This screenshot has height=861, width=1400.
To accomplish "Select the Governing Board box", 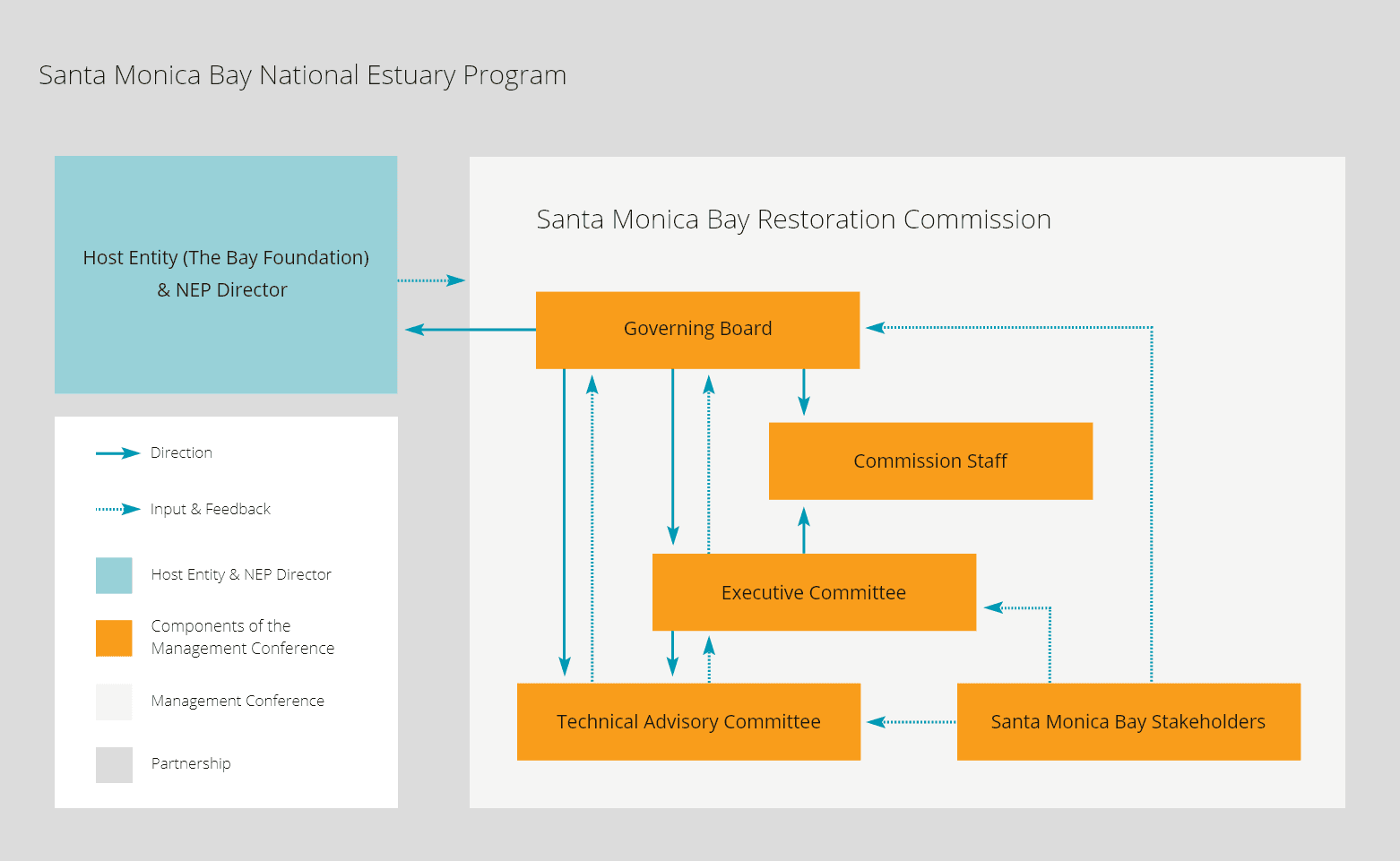I will 697,329.
